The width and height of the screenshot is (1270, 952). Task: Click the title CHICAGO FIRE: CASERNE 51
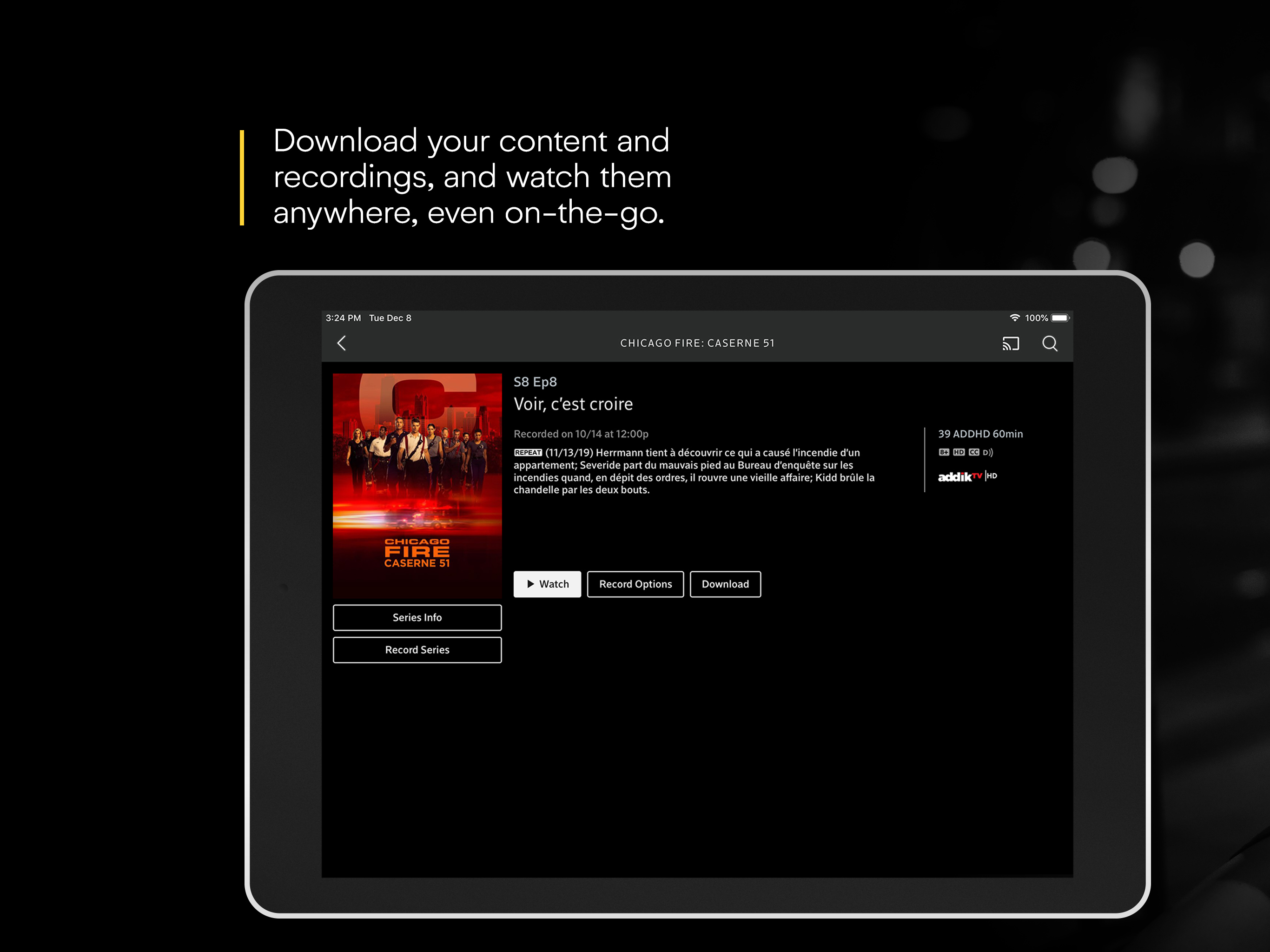click(697, 344)
